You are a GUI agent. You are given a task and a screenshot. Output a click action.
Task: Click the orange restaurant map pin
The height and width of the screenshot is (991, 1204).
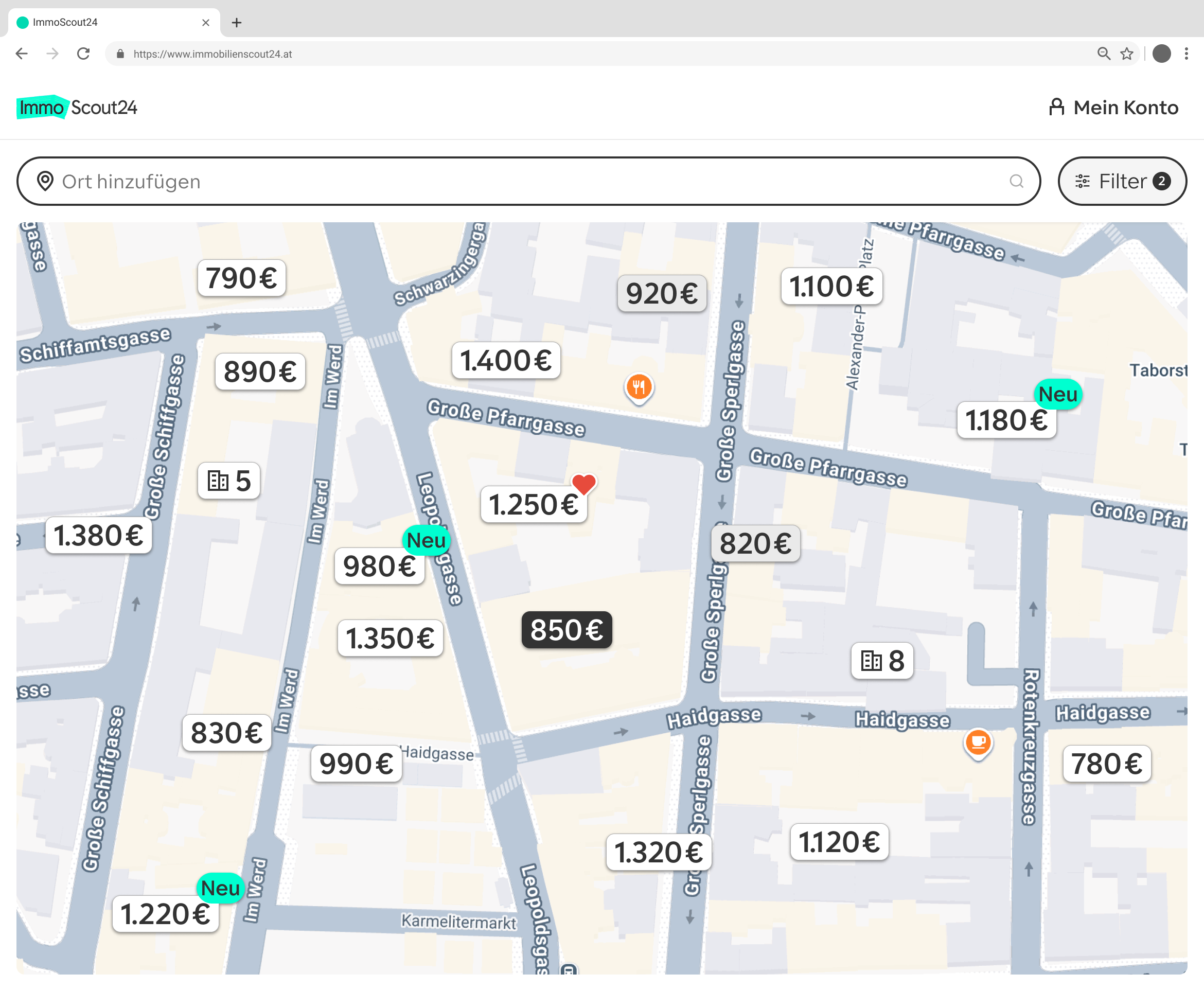pos(639,387)
